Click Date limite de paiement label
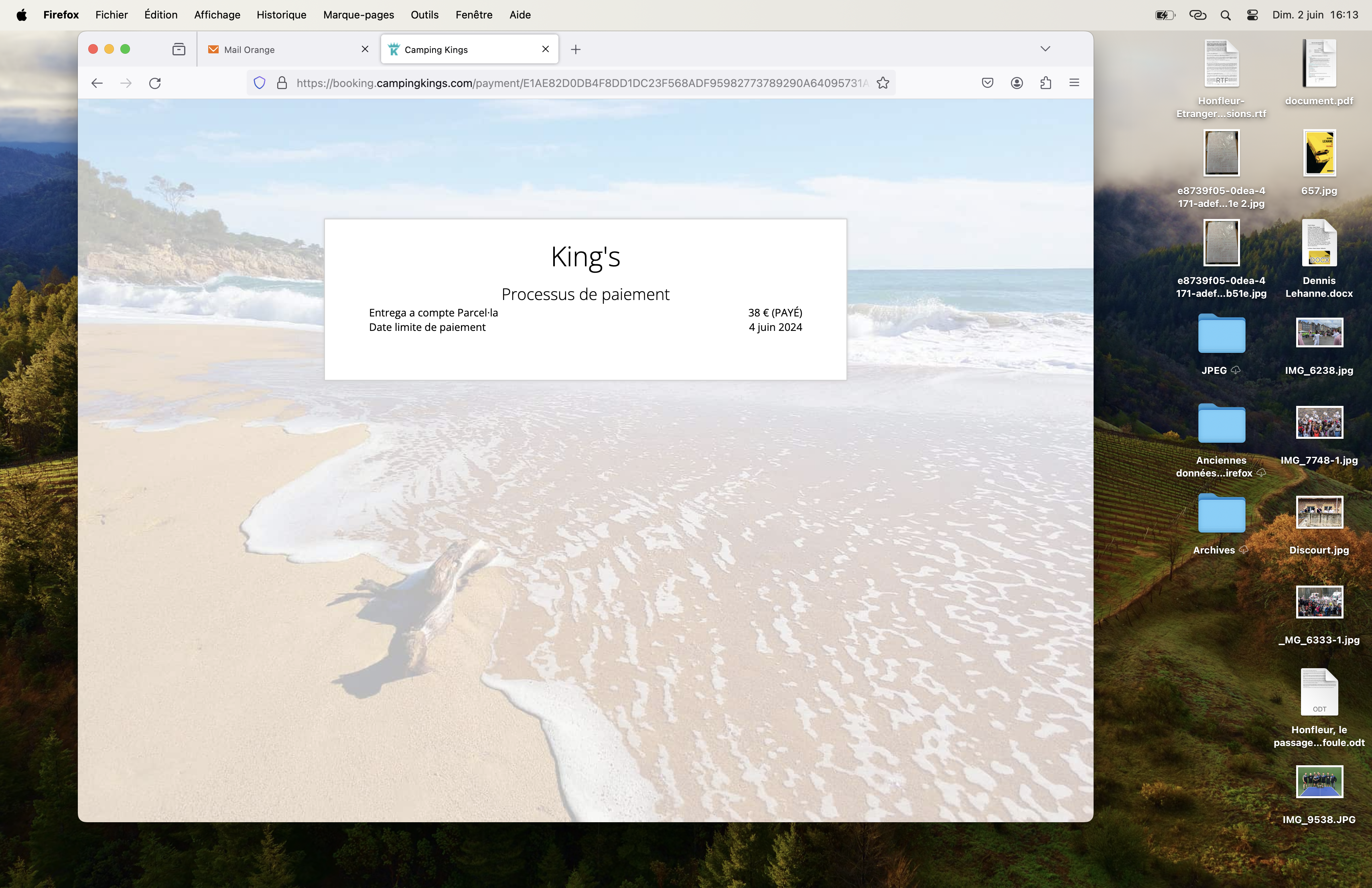 427,327
